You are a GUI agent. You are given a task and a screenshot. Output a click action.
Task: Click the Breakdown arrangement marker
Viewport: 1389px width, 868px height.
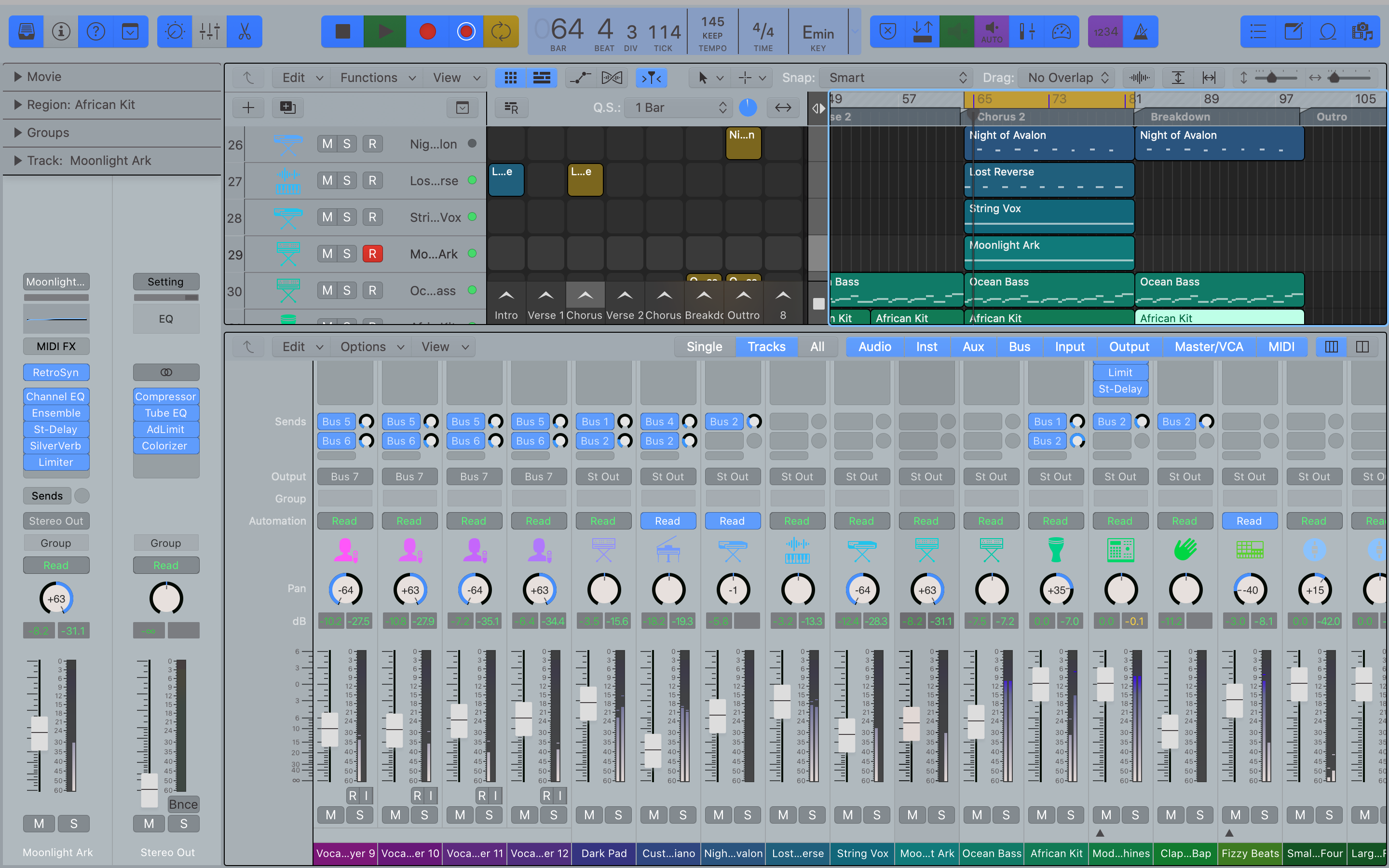1180,117
